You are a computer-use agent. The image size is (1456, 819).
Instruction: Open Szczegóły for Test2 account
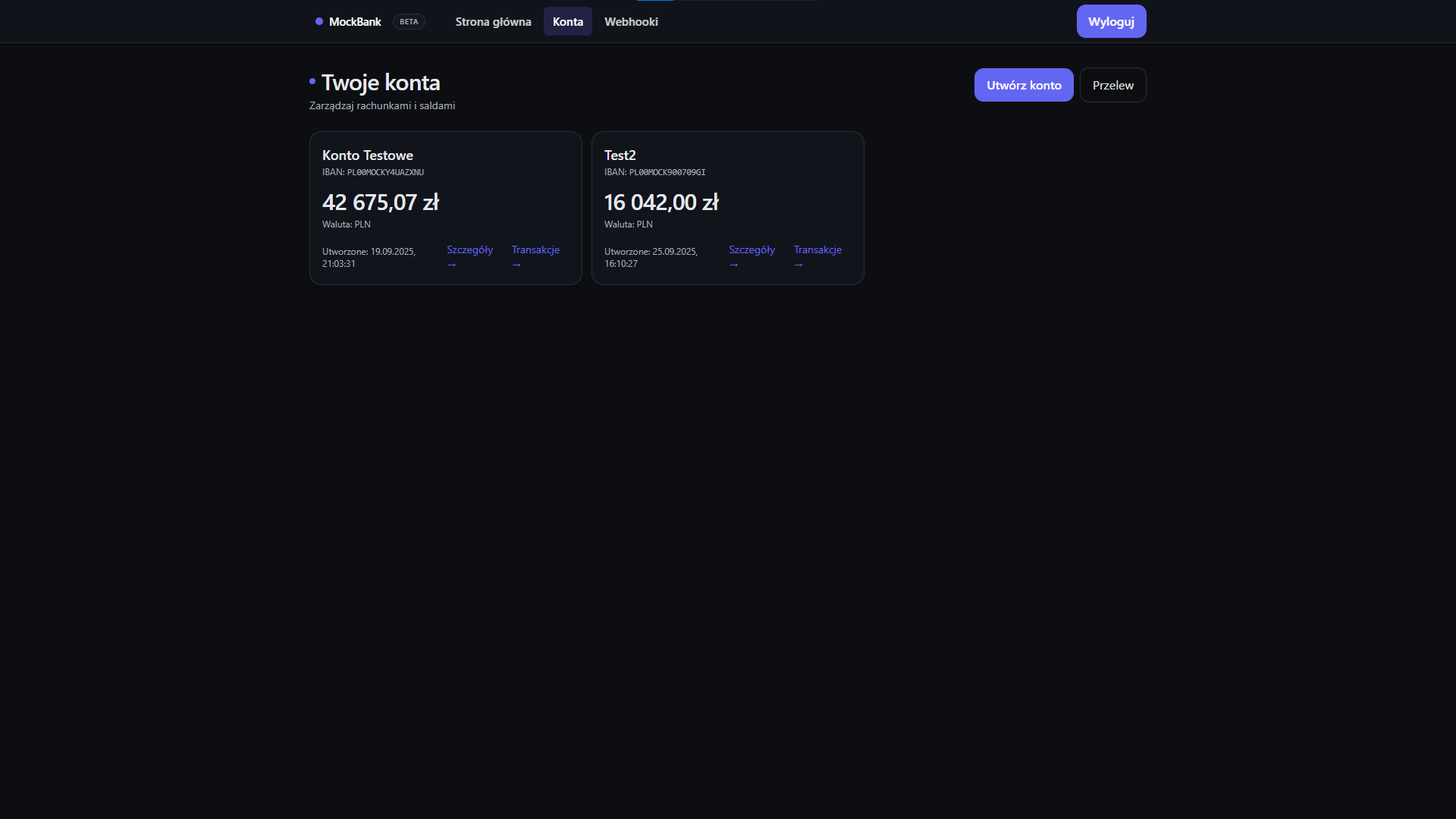[752, 256]
